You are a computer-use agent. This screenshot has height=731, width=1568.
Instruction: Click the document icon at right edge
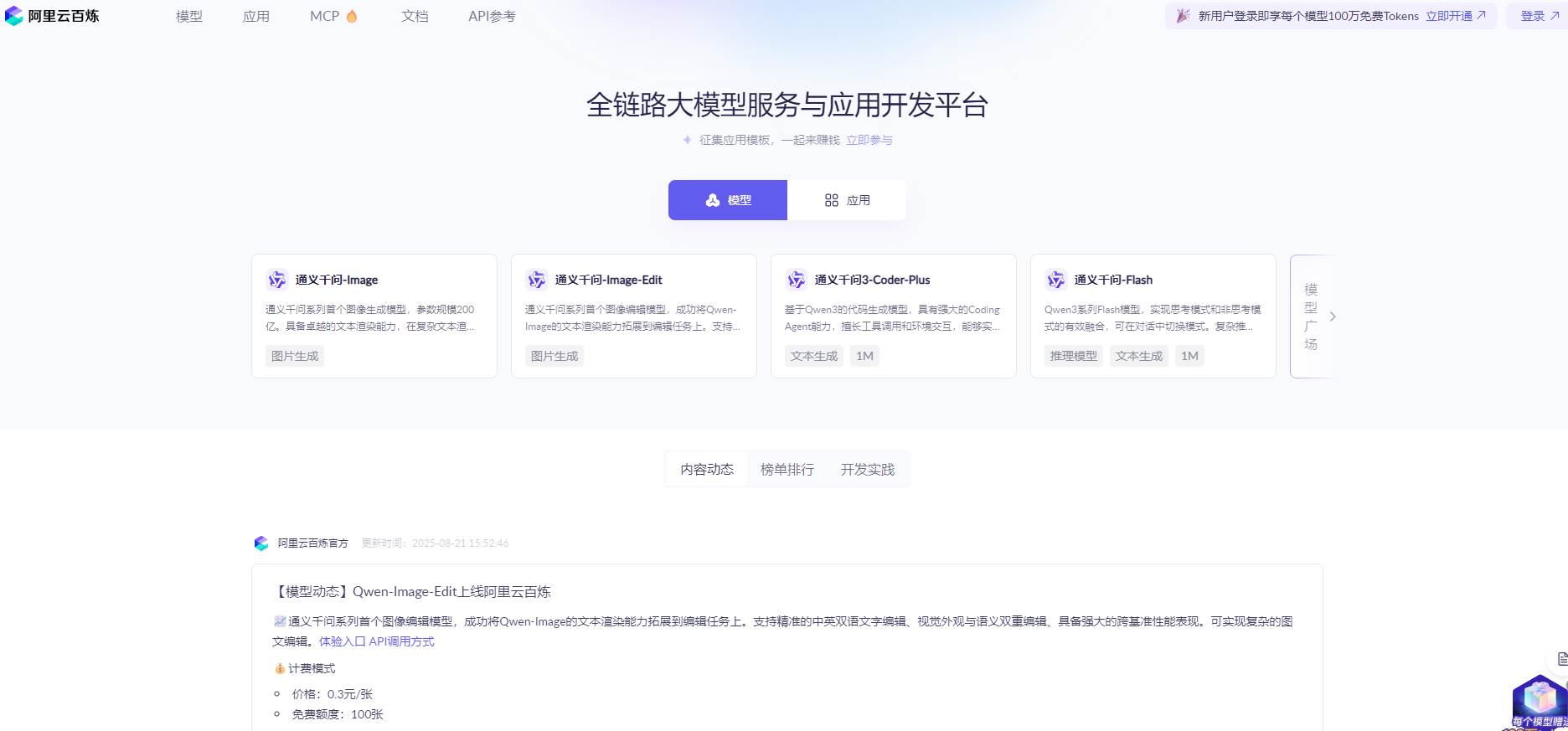[1561, 659]
